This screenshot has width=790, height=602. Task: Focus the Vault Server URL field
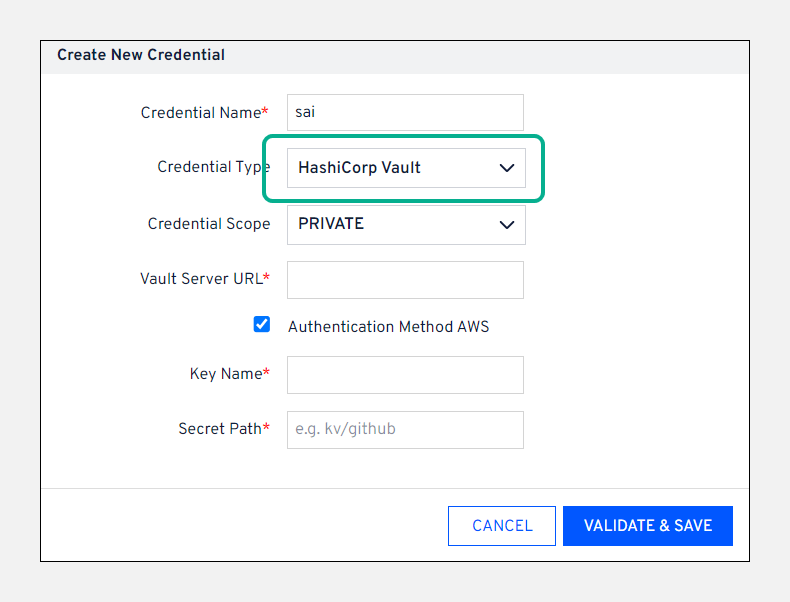coord(405,280)
